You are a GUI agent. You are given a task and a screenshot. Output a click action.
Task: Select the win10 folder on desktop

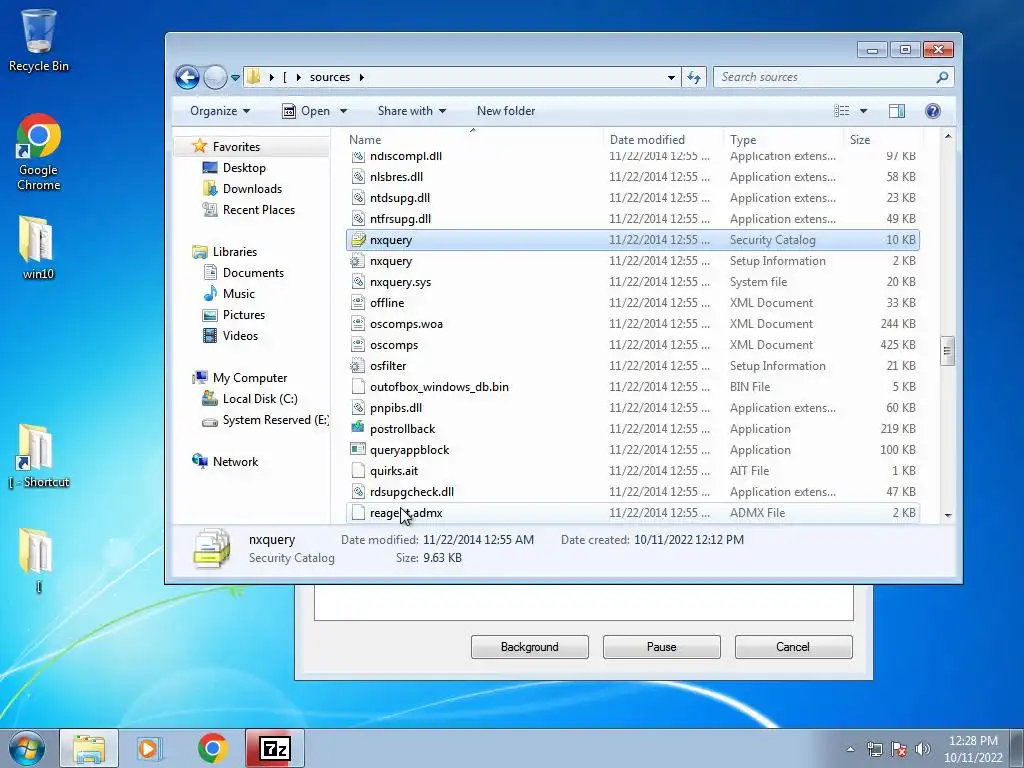coord(38,248)
